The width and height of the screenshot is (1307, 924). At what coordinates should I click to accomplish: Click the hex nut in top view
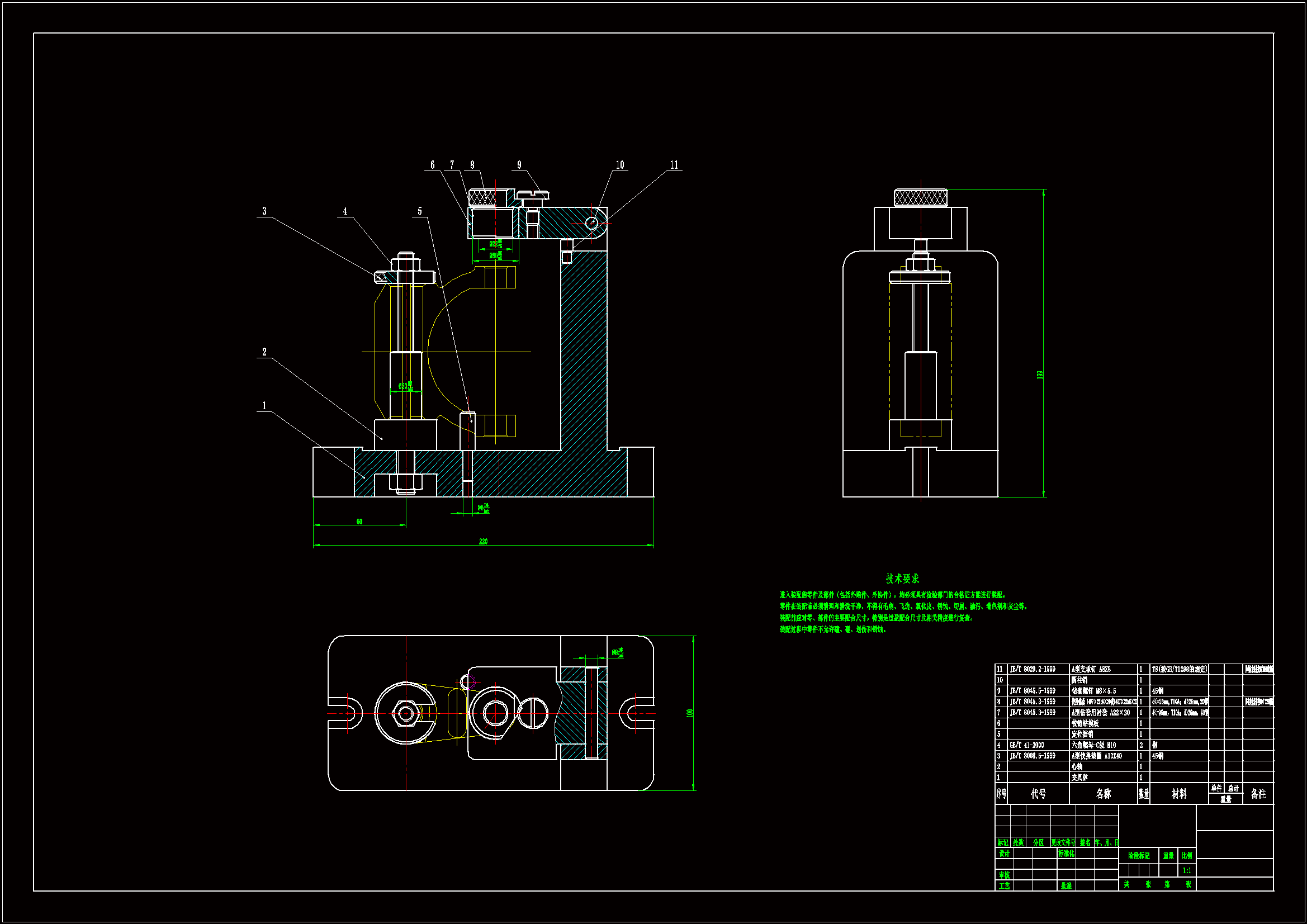[x=405, y=713]
